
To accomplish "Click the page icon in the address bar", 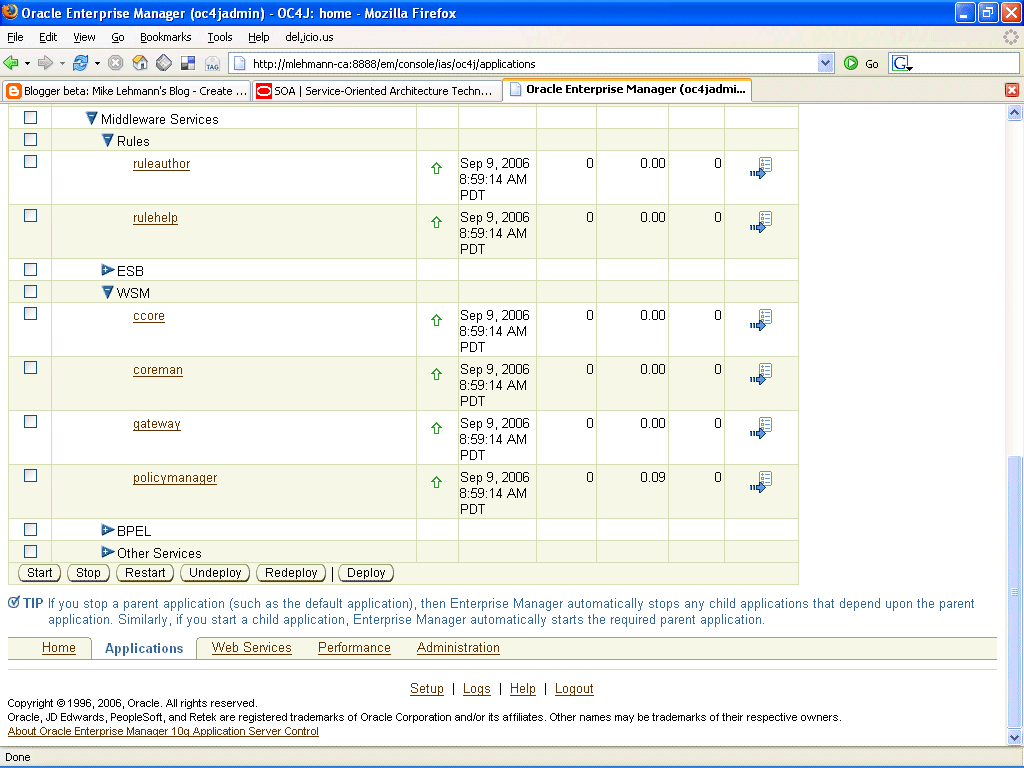I will coord(240,63).
